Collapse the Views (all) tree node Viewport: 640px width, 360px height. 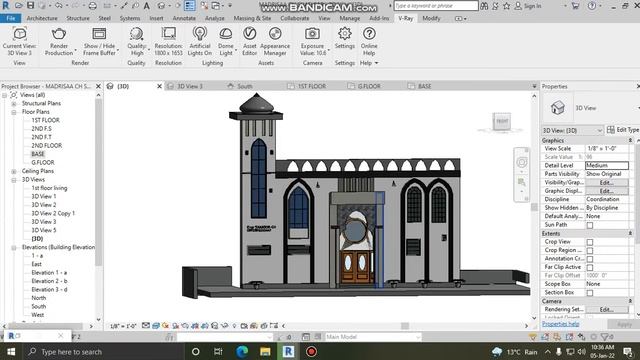pyautogui.click(x=4, y=95)
